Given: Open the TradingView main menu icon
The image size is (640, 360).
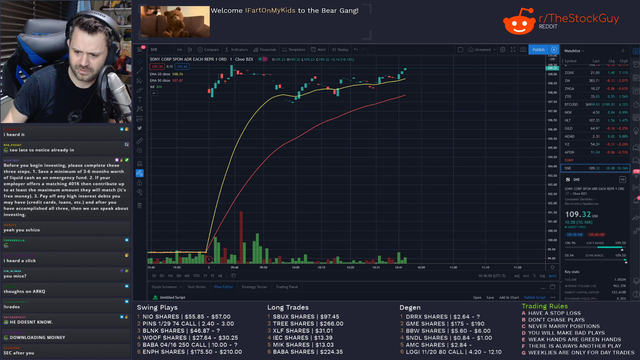Looking at the screenshot, I should click(x=140, y=49).
